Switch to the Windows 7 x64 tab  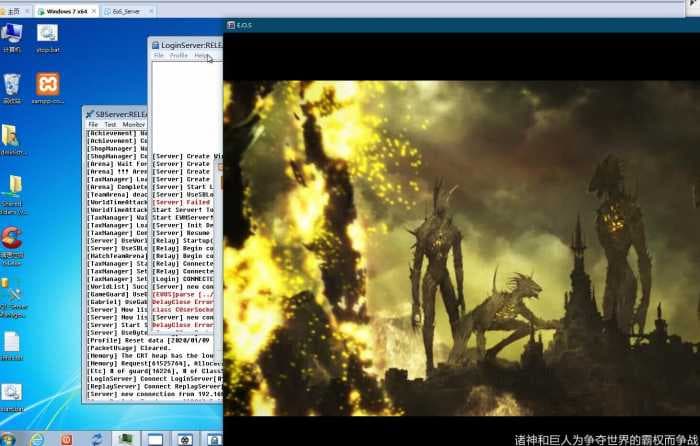(66, 11)
